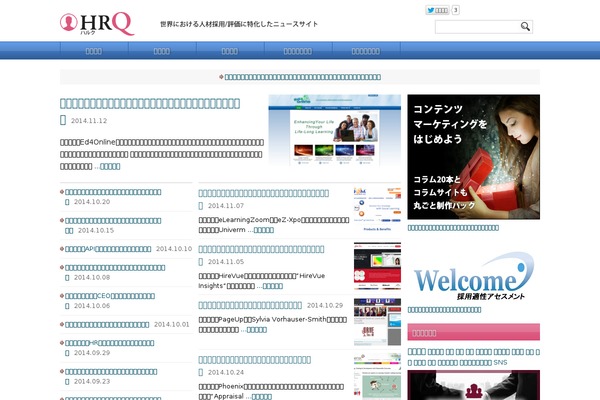Open the article headline dated 2014.11.07

point(263,193)
